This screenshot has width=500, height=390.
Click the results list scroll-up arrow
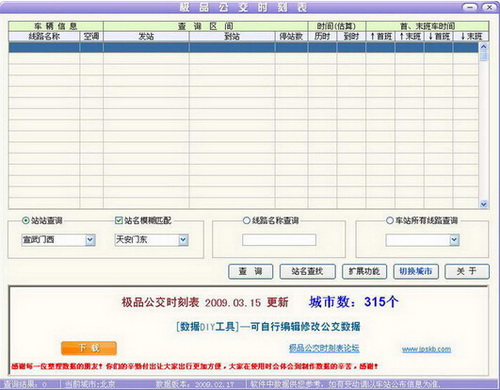click(484, 47)
